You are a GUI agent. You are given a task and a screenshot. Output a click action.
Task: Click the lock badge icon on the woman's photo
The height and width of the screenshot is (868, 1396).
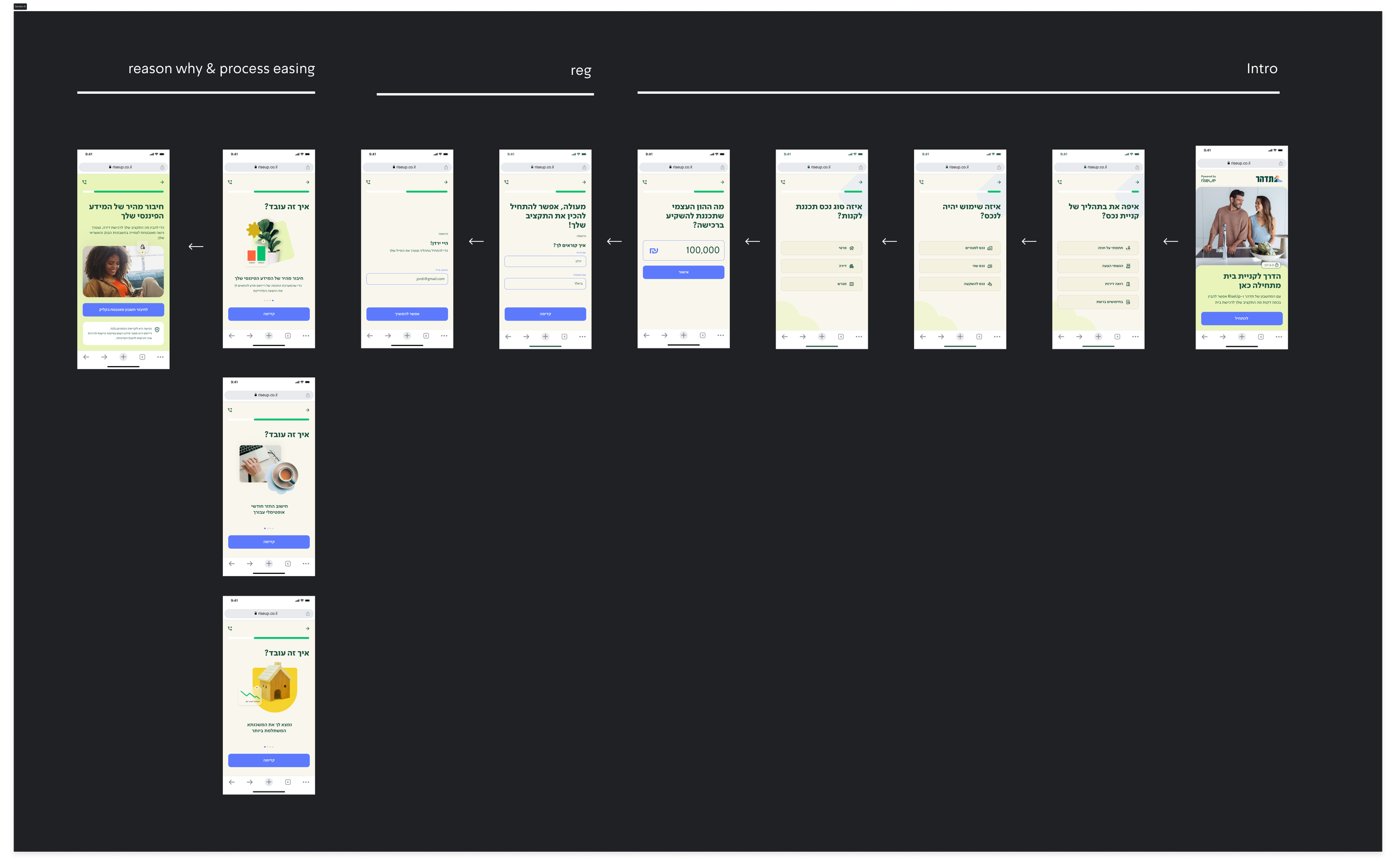142,247
